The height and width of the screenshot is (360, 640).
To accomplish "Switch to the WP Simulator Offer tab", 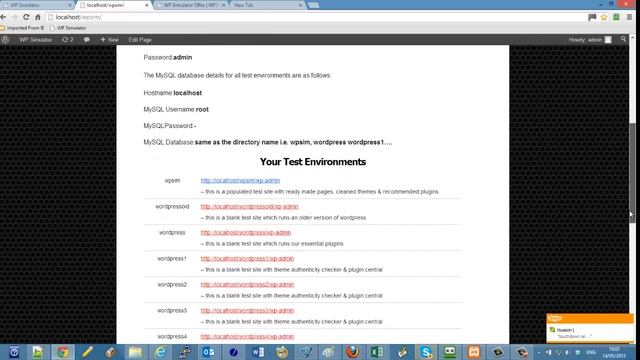I will (x=190, y=5).
